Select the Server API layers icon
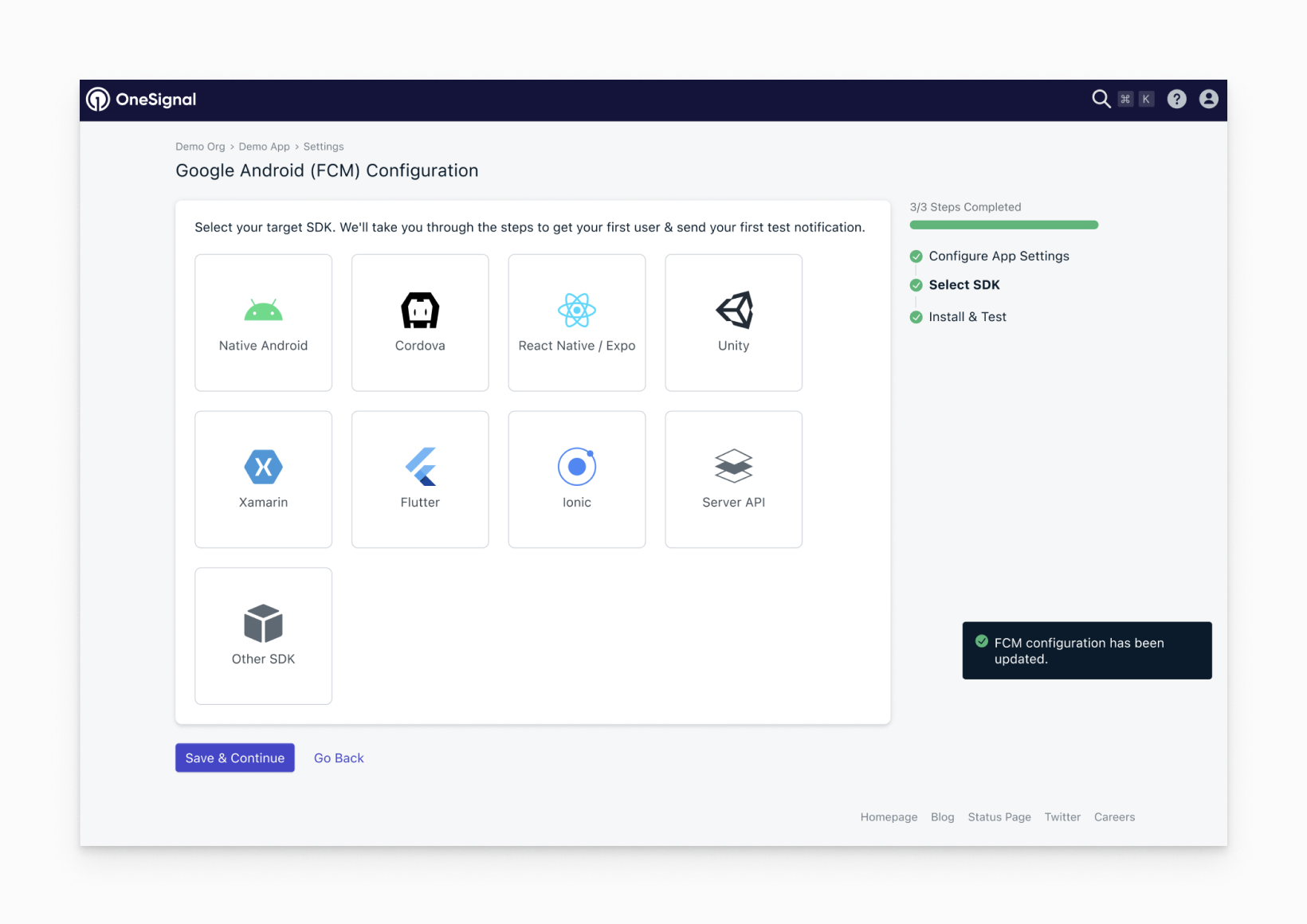 [734, 466]
